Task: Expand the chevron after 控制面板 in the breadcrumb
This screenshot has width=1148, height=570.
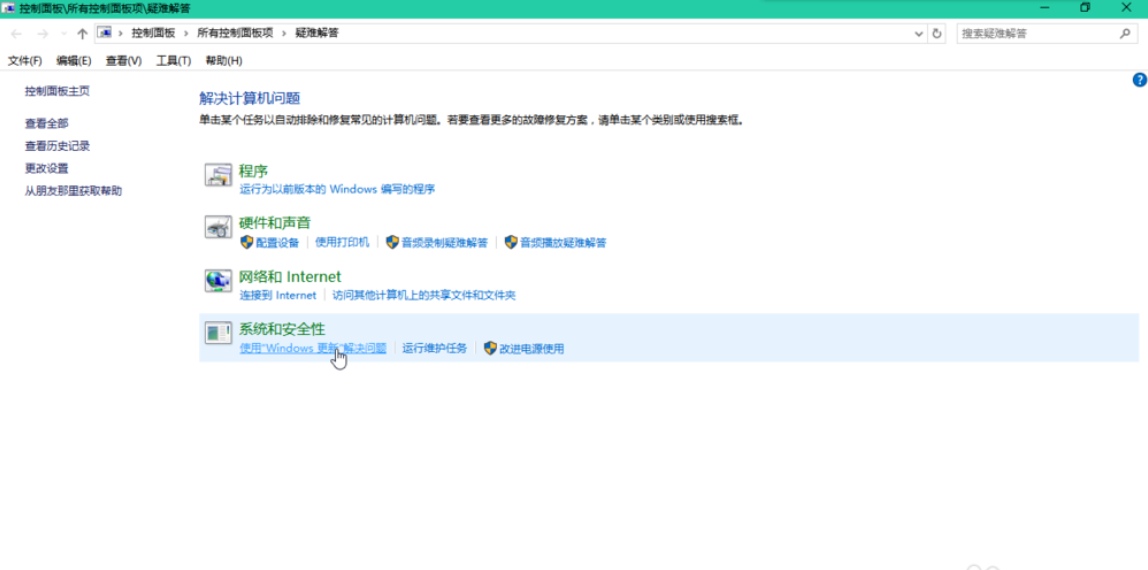Action: click(x=186, y=33)
